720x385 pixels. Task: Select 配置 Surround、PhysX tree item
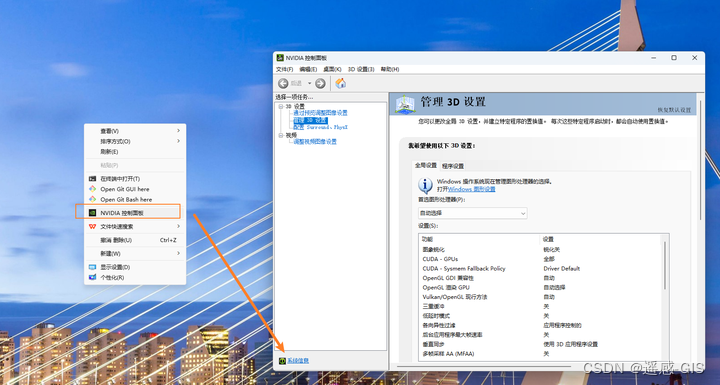[x=321, y=127]
